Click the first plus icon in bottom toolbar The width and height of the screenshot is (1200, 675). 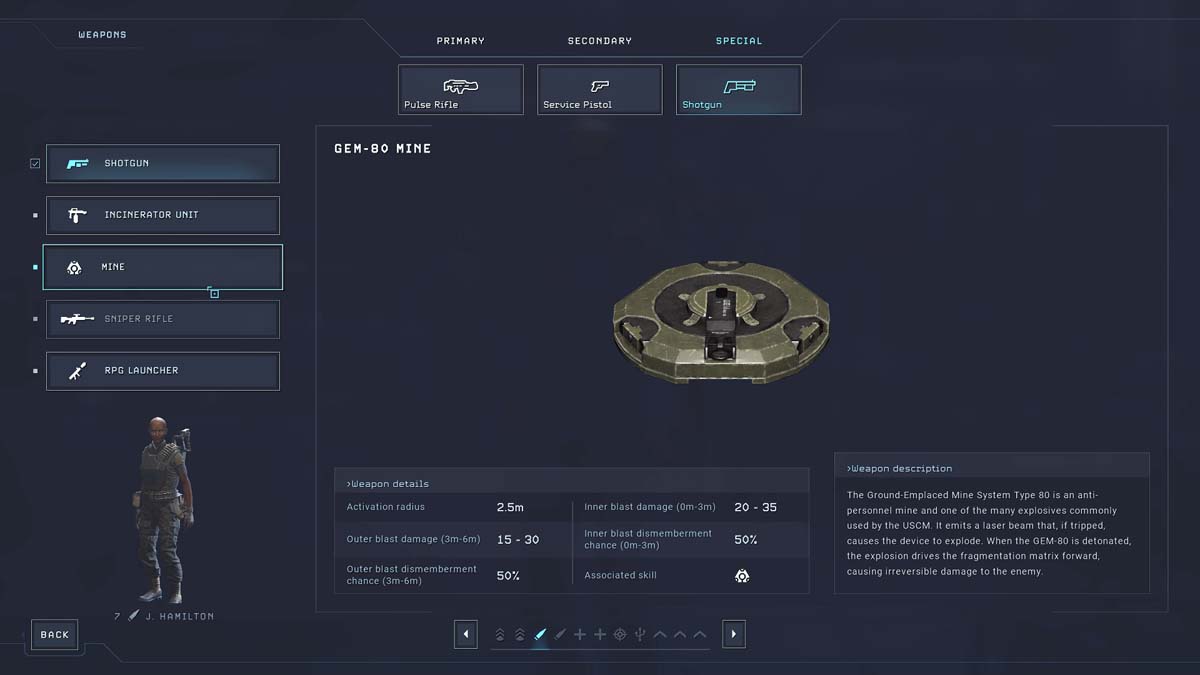click(580, 633)
